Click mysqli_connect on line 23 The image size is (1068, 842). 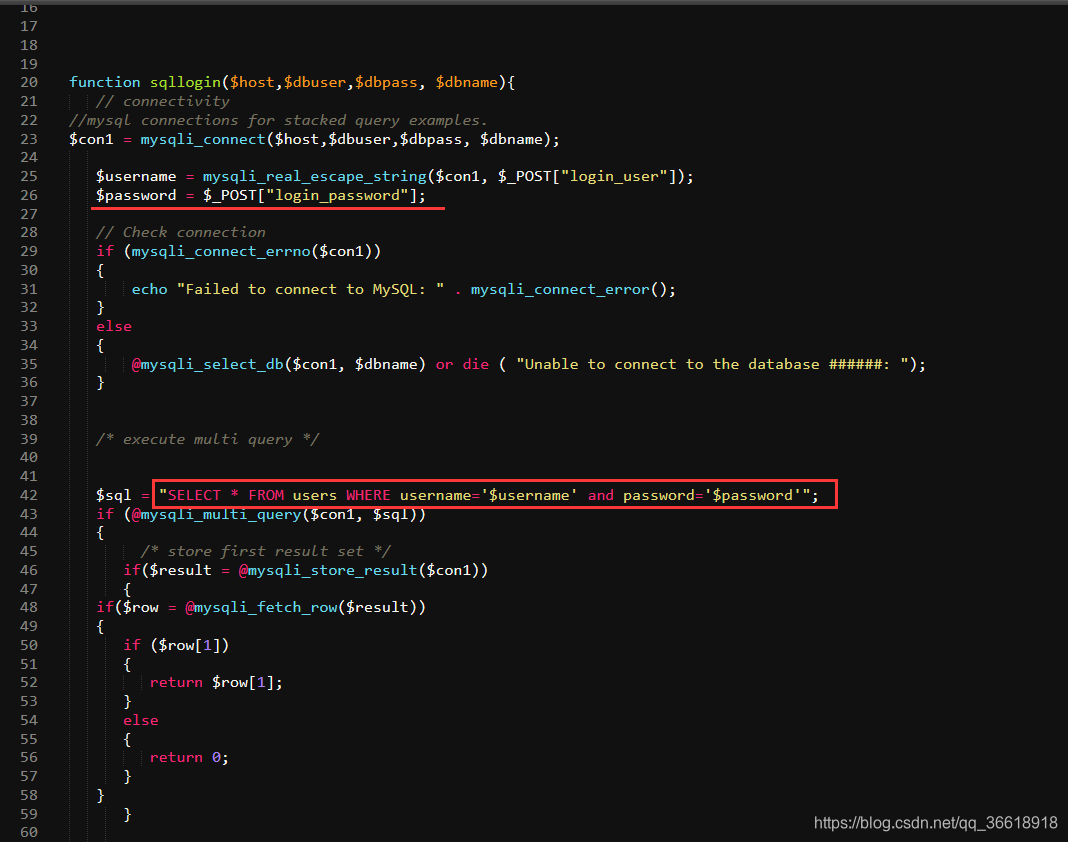pyautogui.click(x=203, y=140)
